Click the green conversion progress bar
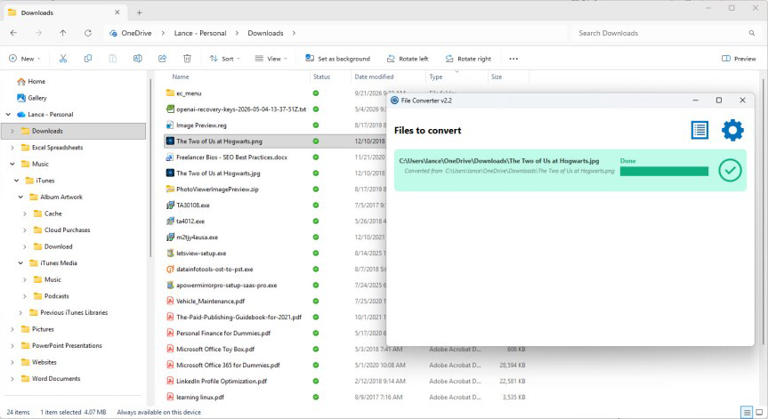Viewport: 768px width, 419px height. pyautogui.click(x=664, y=171)
